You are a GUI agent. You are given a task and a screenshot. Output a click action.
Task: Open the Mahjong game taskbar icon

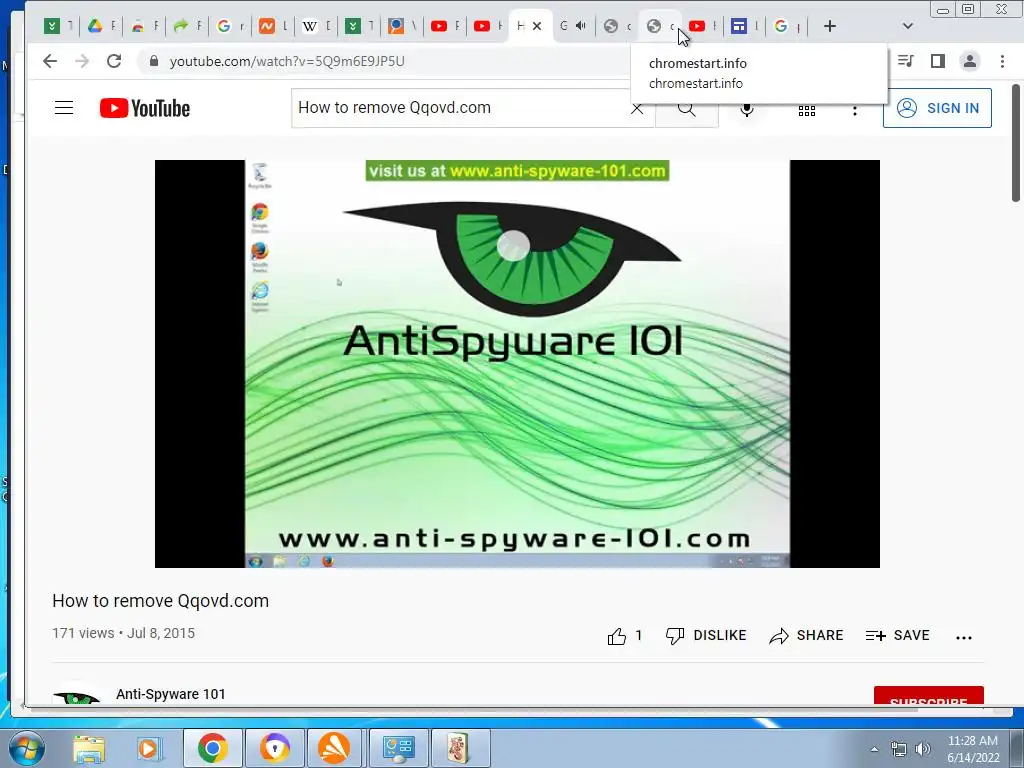point(460,748)
